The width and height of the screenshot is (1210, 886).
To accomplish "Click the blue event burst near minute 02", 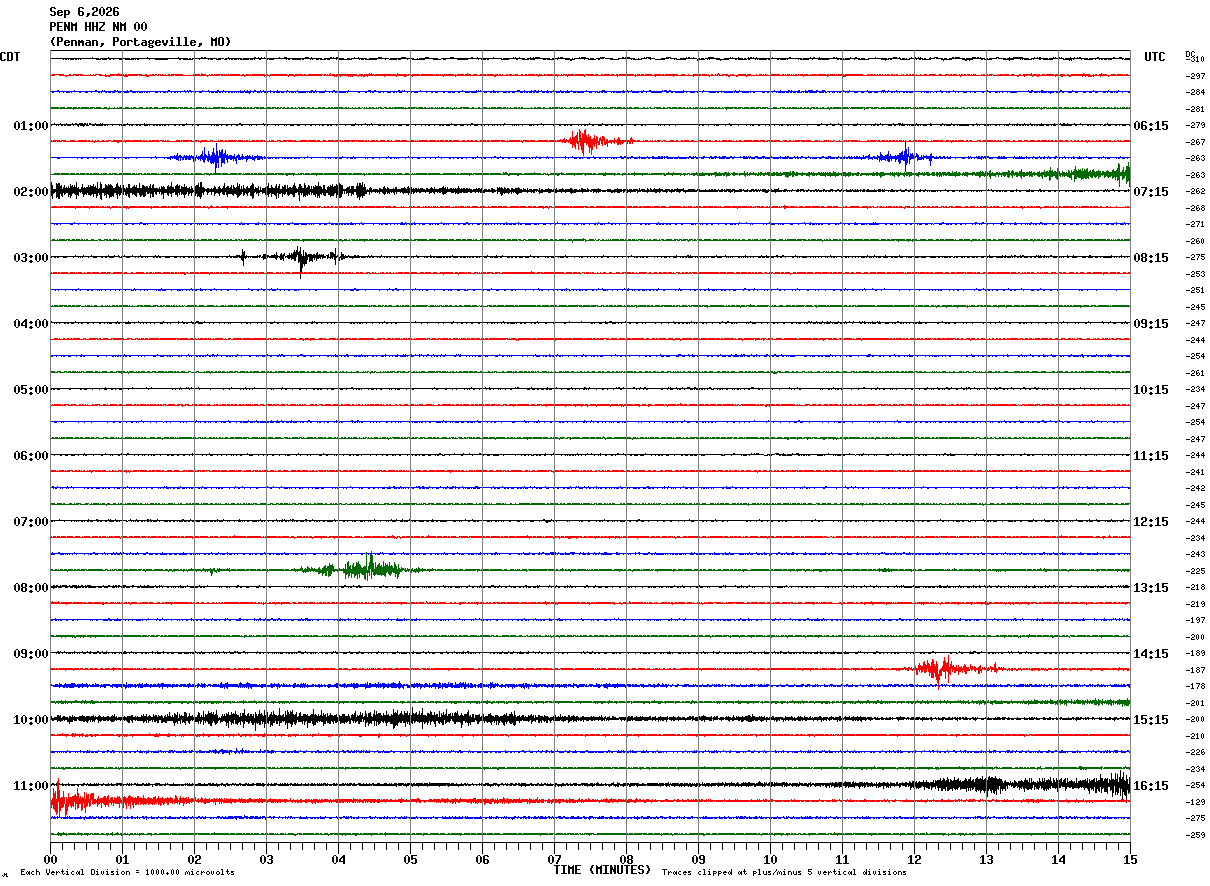I will point(216,157).
